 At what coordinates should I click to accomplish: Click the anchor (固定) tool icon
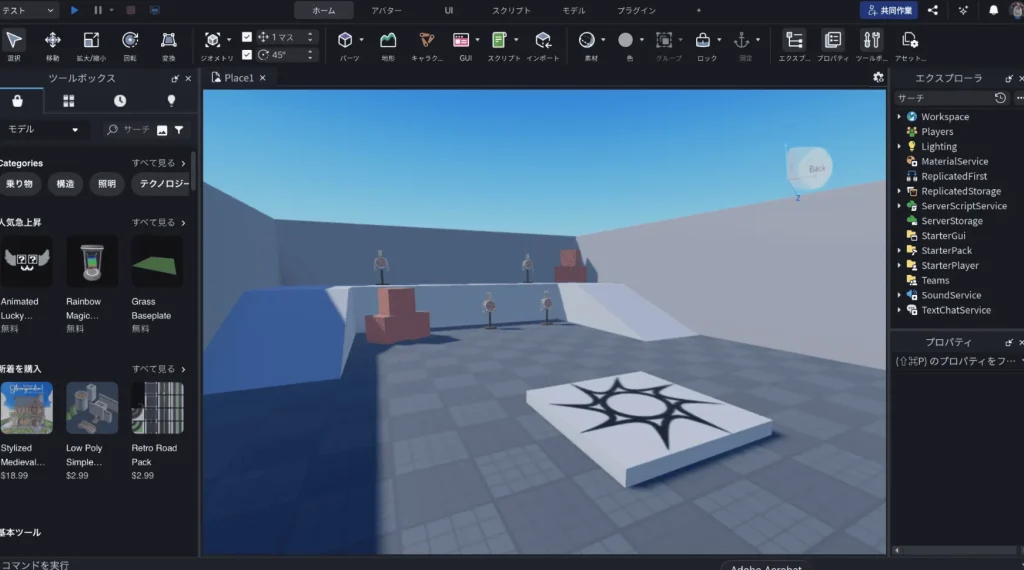[x=741, y=40]
